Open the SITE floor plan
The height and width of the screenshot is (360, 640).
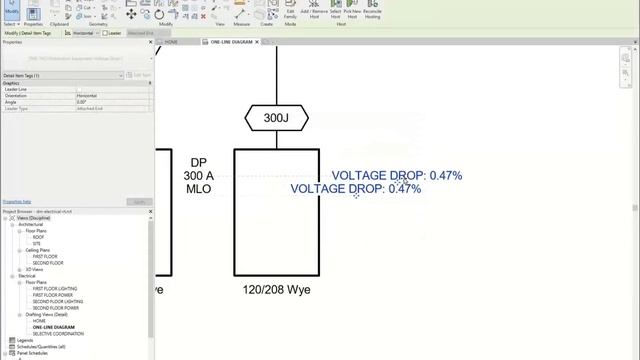[x=37, y=244]
